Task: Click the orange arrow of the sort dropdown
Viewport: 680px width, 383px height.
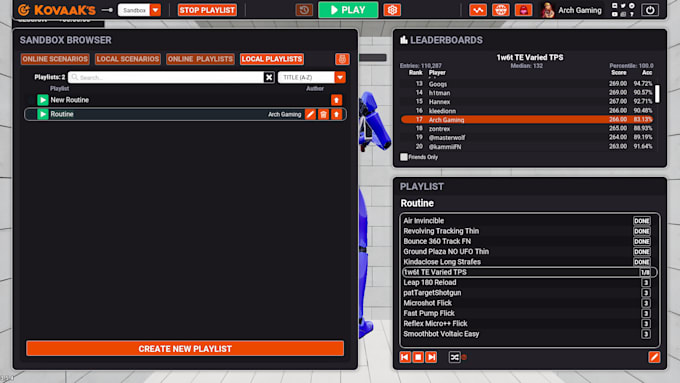Action: (340, 77)
